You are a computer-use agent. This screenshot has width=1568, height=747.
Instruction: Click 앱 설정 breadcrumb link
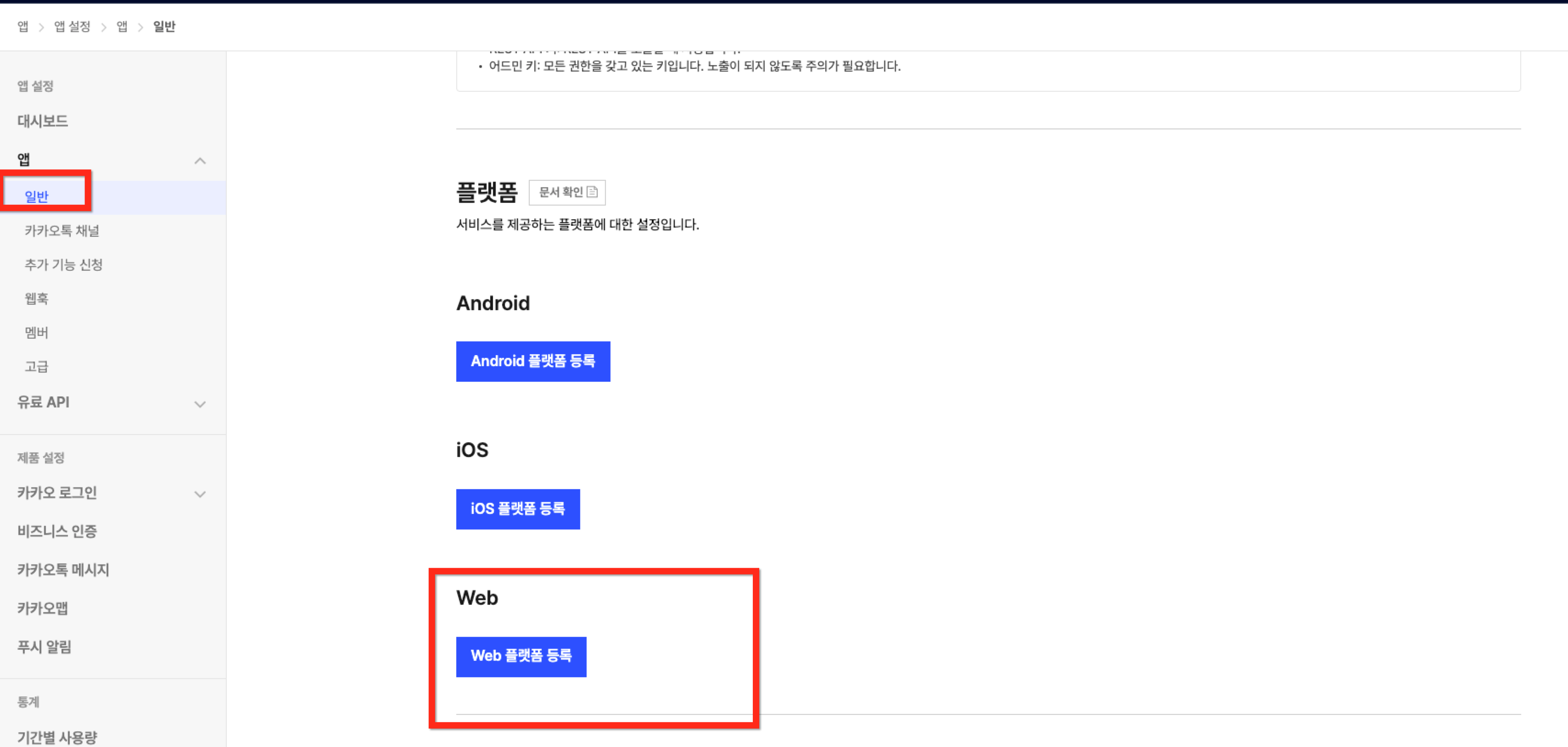coord(72,26)
